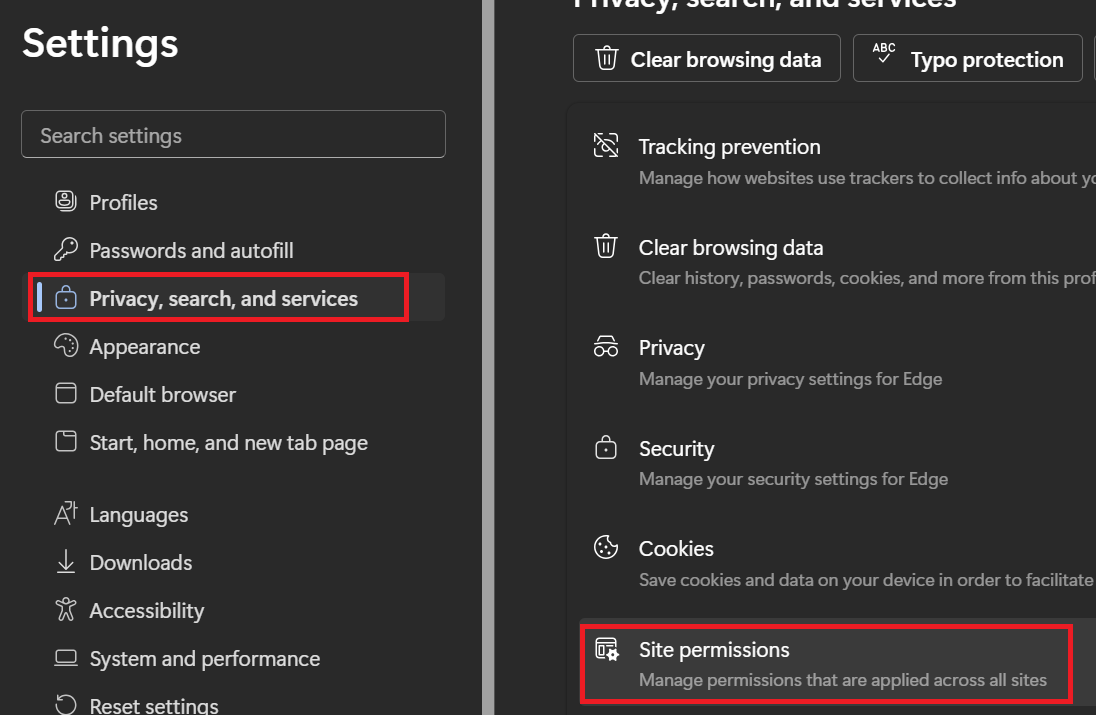Click the Typo protection button
The height and width of the screenshot is (715, 1096).
[x=968, y=59]
